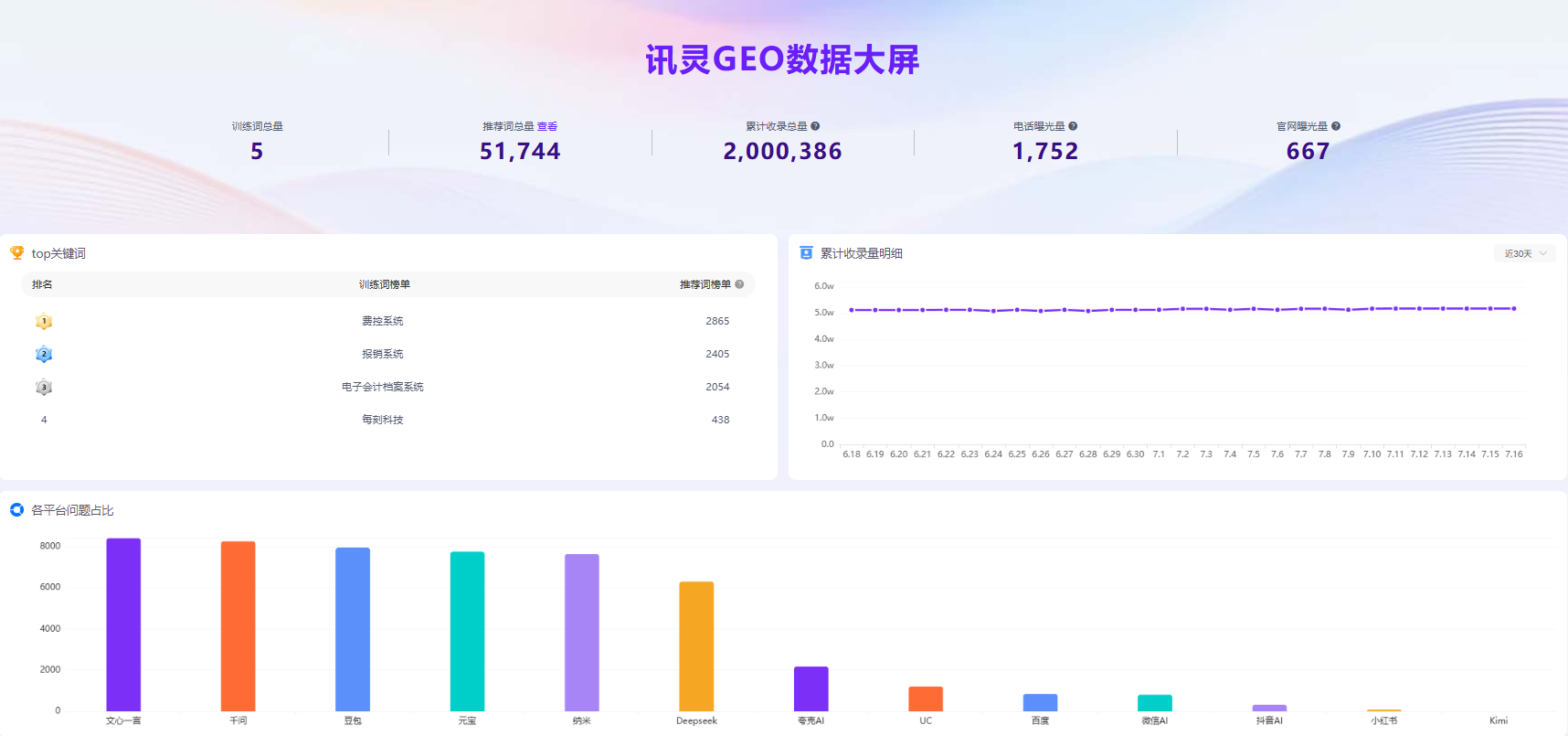Click the 豆包 blue bar
Viewport: 1568px width, 736px height.
pyautogui.click(x=353, y=629)
